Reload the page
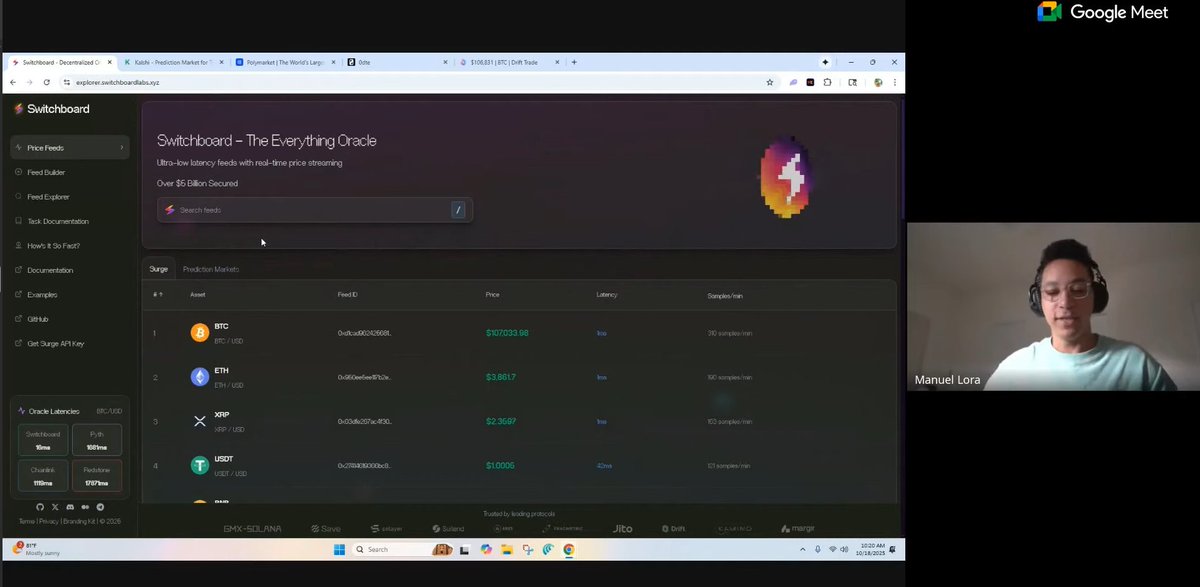1200x587 pixels. coord(46,82)
